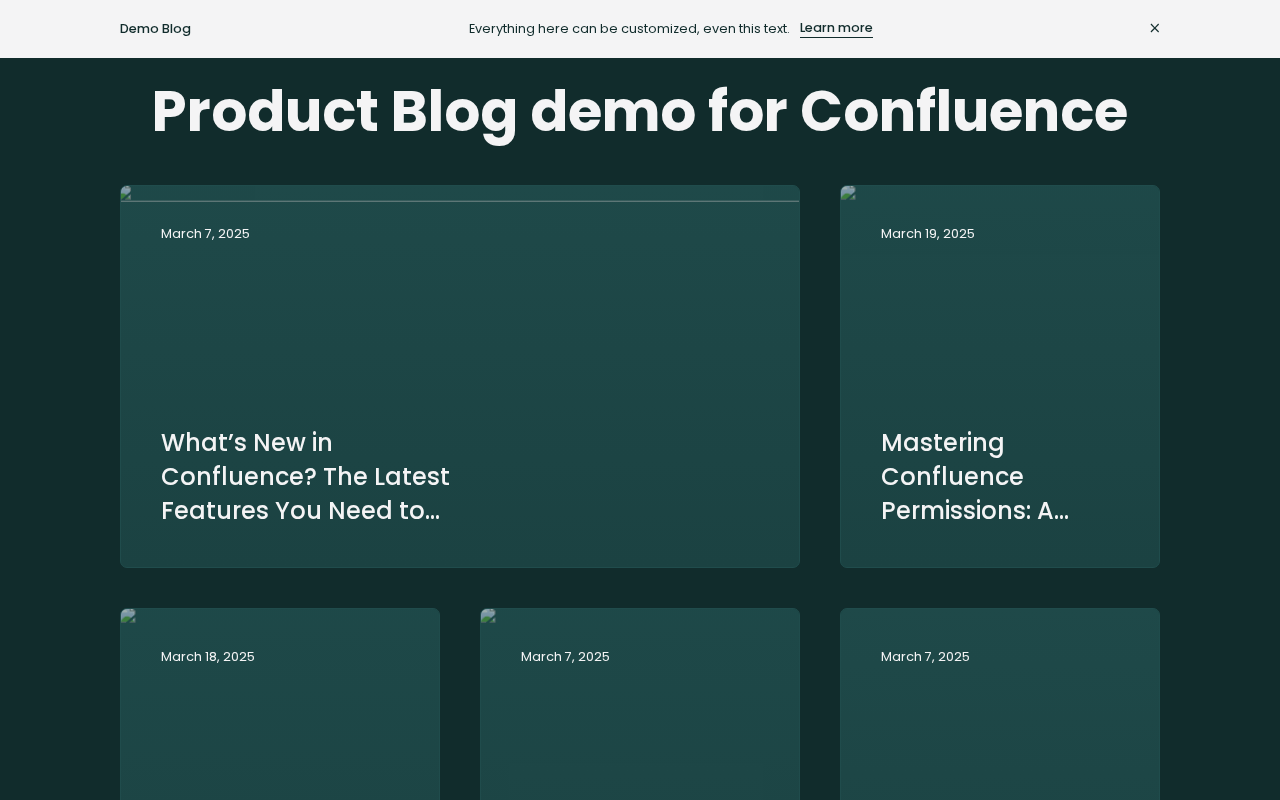The image size is (1280, 800).
Task: Click the banner text about customization
Action: [629, 28]
